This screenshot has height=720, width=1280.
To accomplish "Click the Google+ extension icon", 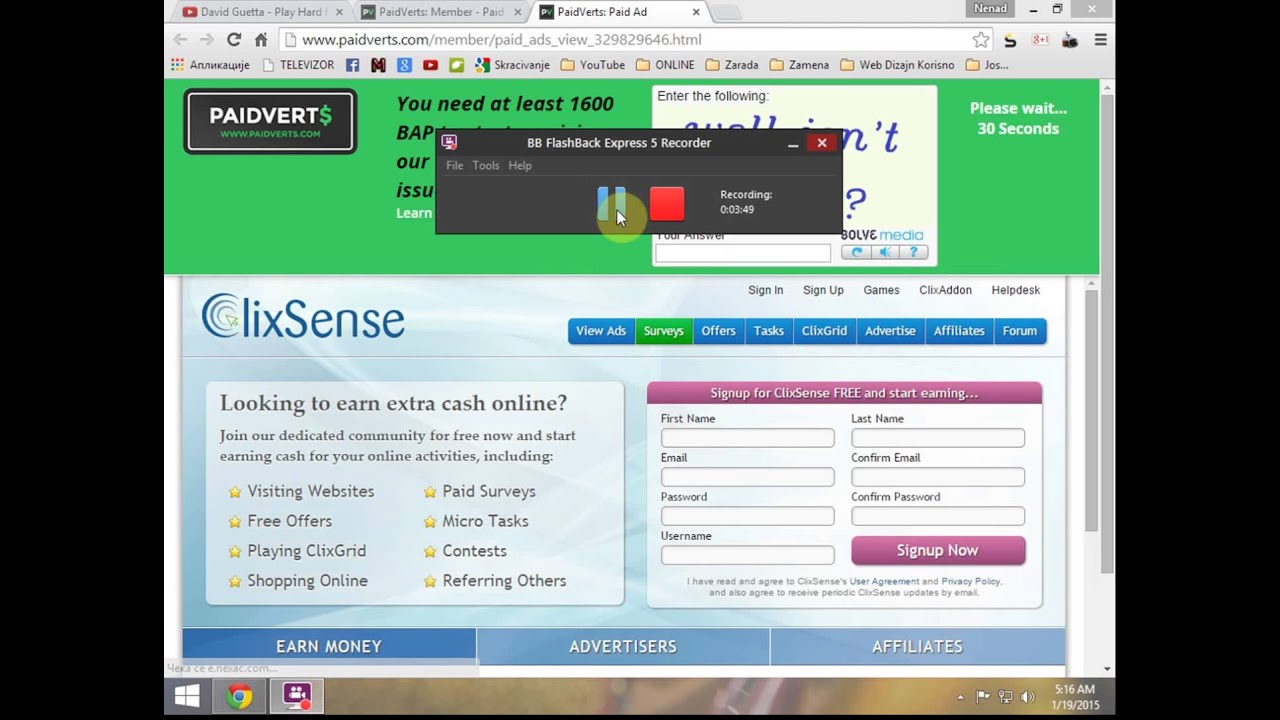I will 1040,40.
